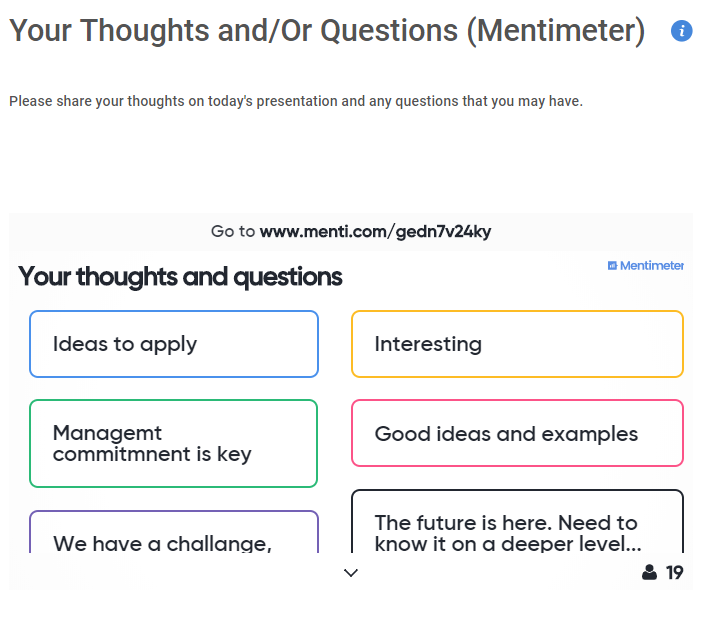The width and height of the screenshot is (728, 633).
Task: Click the blue info icon beside title
Action: coord(681,31)
